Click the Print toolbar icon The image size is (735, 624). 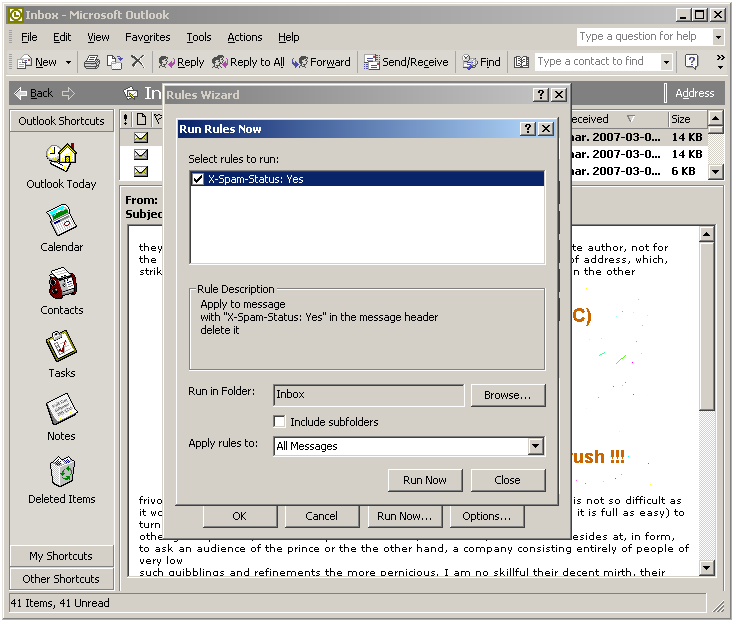tap(91, 62)
